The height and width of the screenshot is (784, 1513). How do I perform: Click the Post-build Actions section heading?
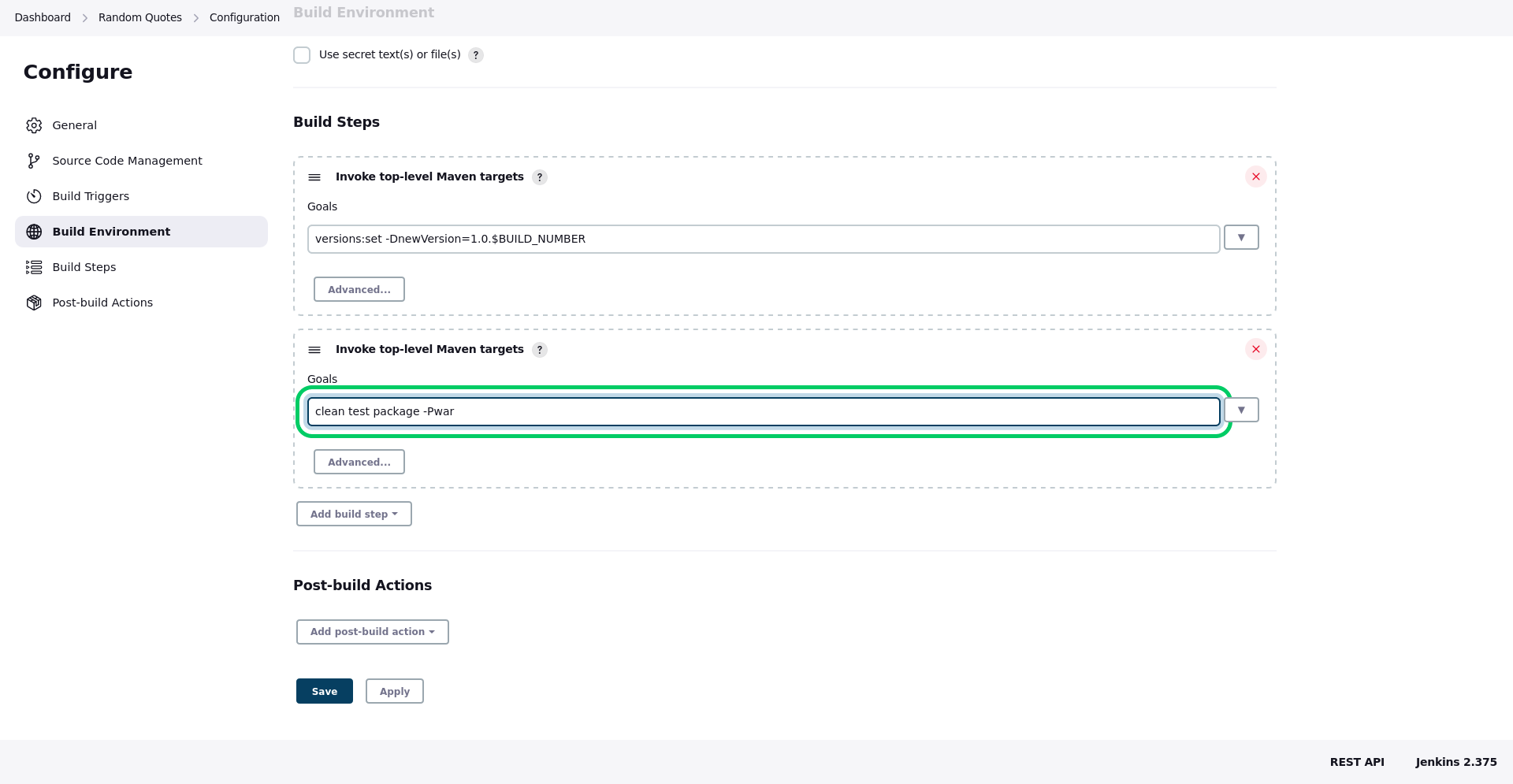(362, 585)
